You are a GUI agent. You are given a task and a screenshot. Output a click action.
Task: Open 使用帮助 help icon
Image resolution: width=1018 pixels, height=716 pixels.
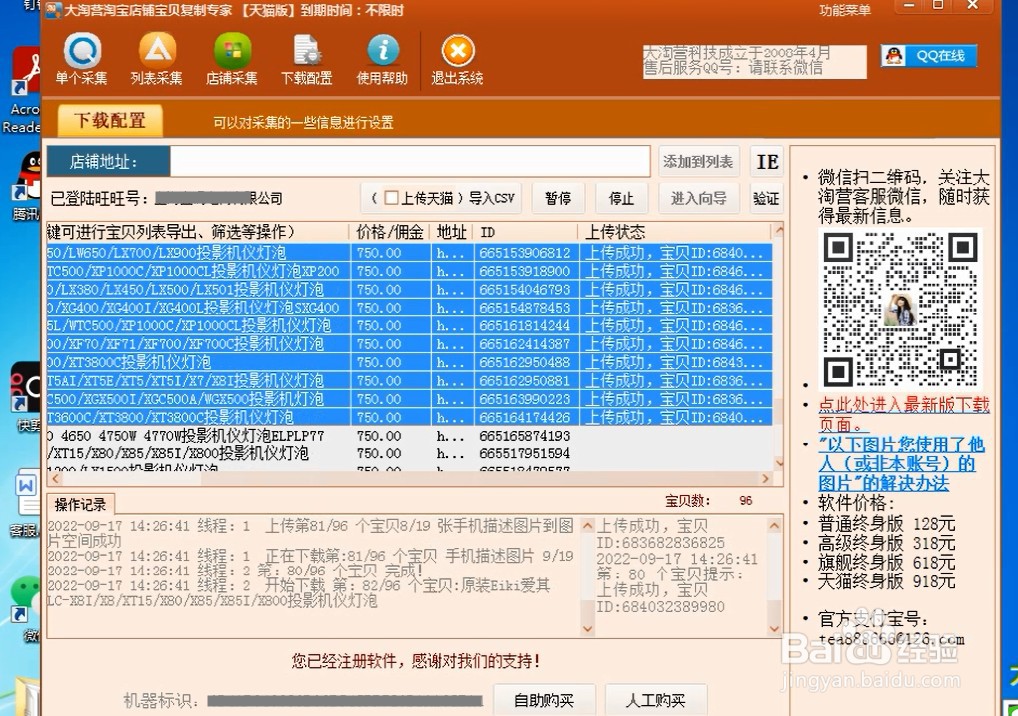(x=382, y=60)
